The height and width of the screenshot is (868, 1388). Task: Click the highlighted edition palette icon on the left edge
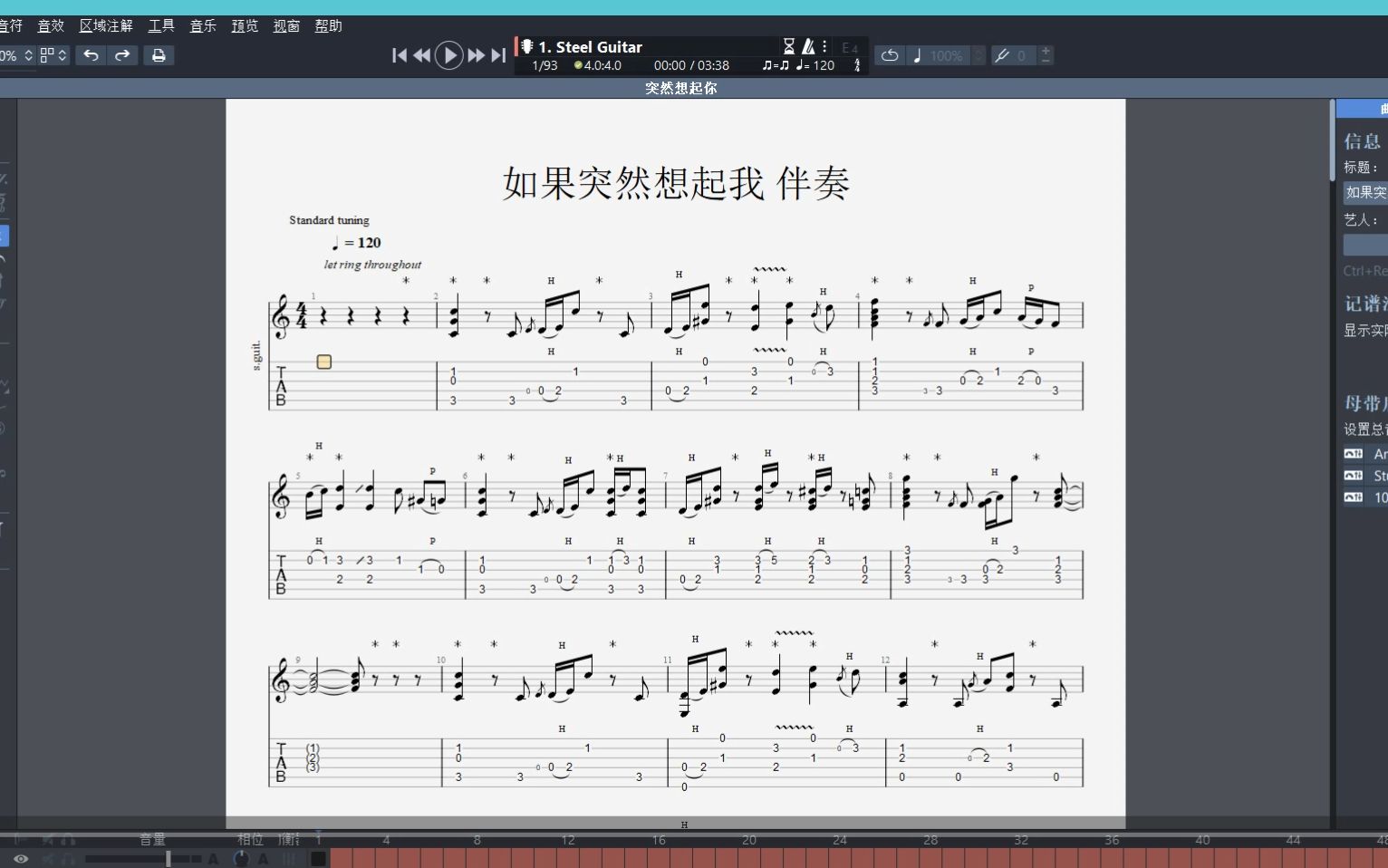click(x=4, y=236)
